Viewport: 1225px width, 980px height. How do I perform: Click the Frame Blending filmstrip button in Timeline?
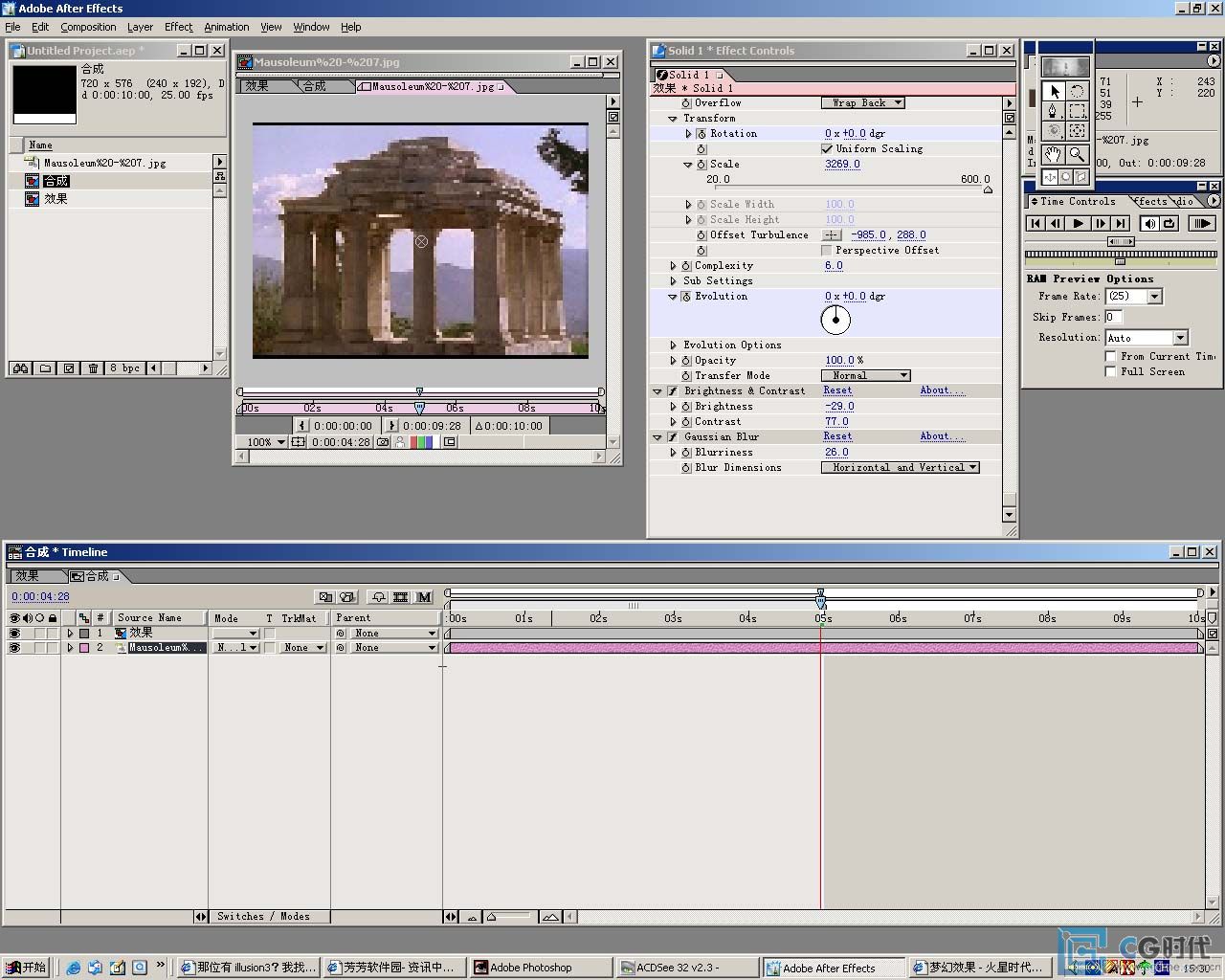tap(400, 597)
